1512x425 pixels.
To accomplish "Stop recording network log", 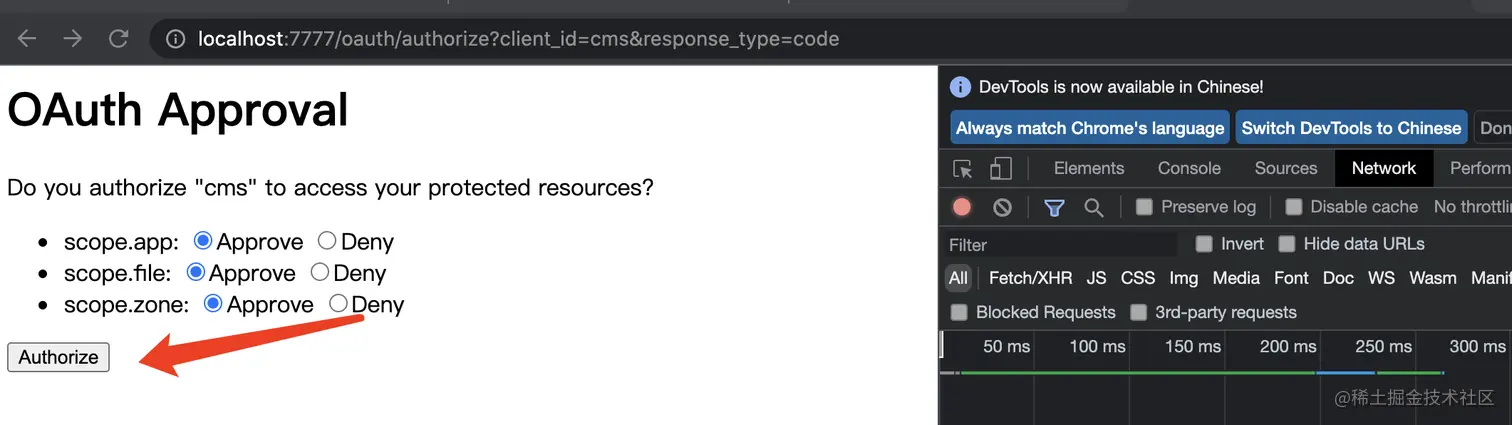I will tap(962, 207).
